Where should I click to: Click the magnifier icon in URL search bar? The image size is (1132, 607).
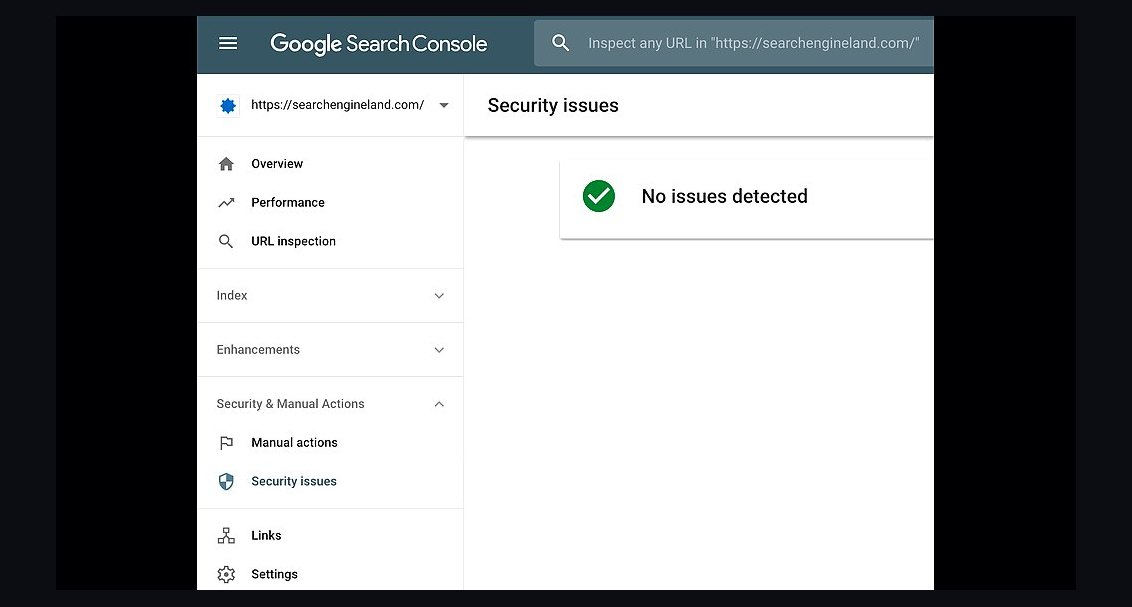click(x=560, y=43)
